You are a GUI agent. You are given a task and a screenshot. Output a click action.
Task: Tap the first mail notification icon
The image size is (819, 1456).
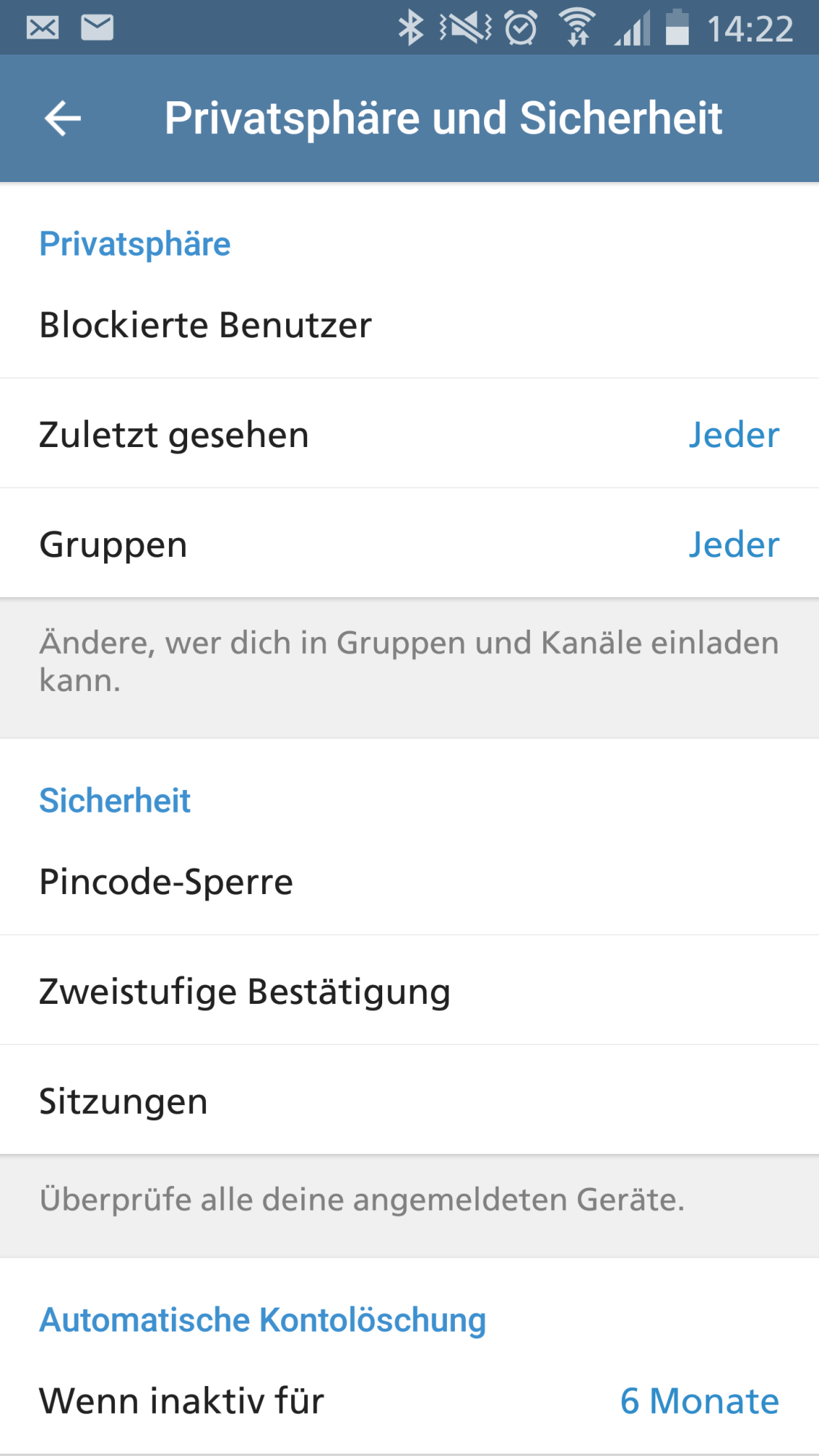point(43,28)
